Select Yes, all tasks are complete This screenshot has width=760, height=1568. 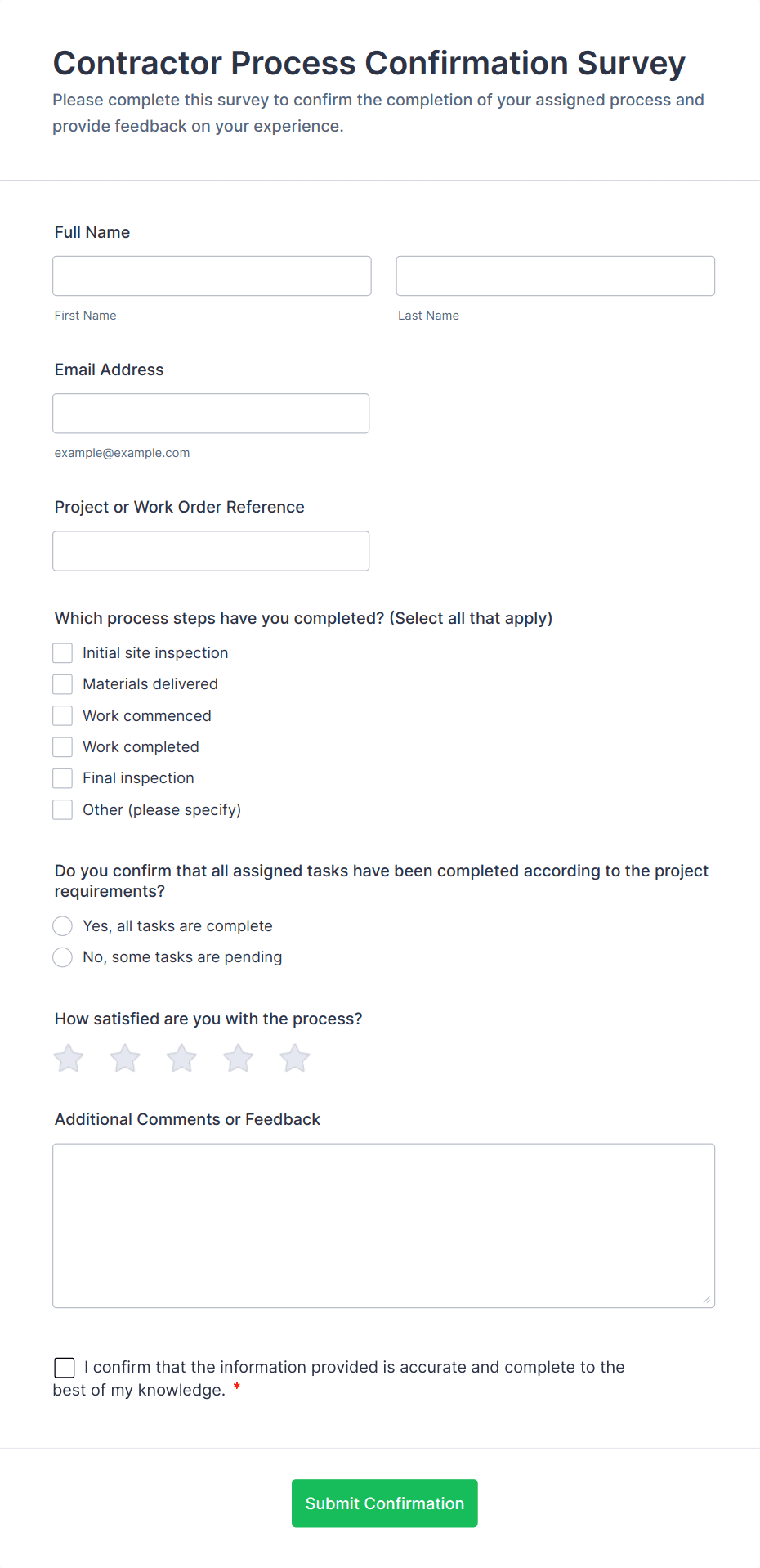pyautogui.click(x=63, y=926)
